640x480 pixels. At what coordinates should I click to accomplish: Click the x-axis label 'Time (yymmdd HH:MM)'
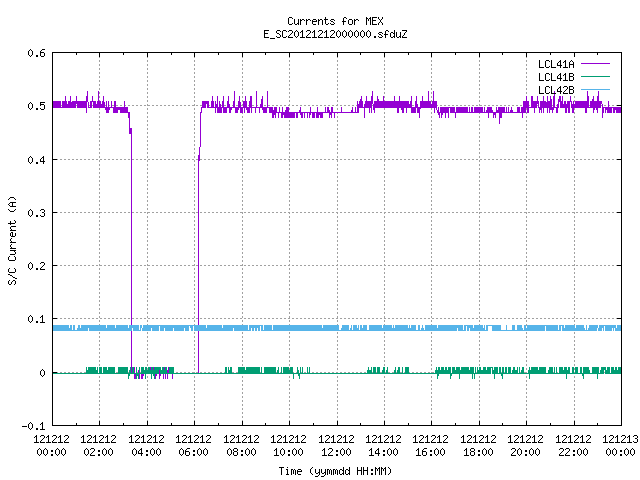coord(335,471)
